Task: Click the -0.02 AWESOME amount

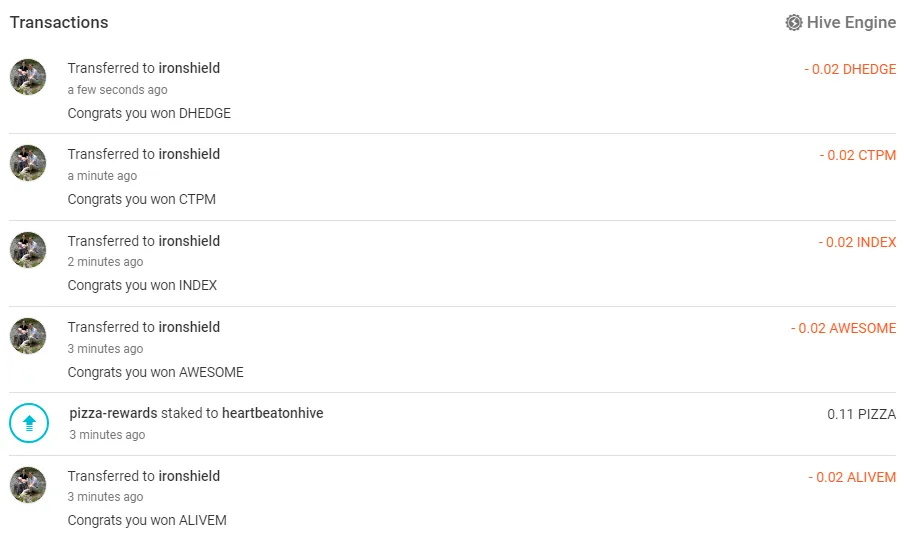Action: (843, 328)
